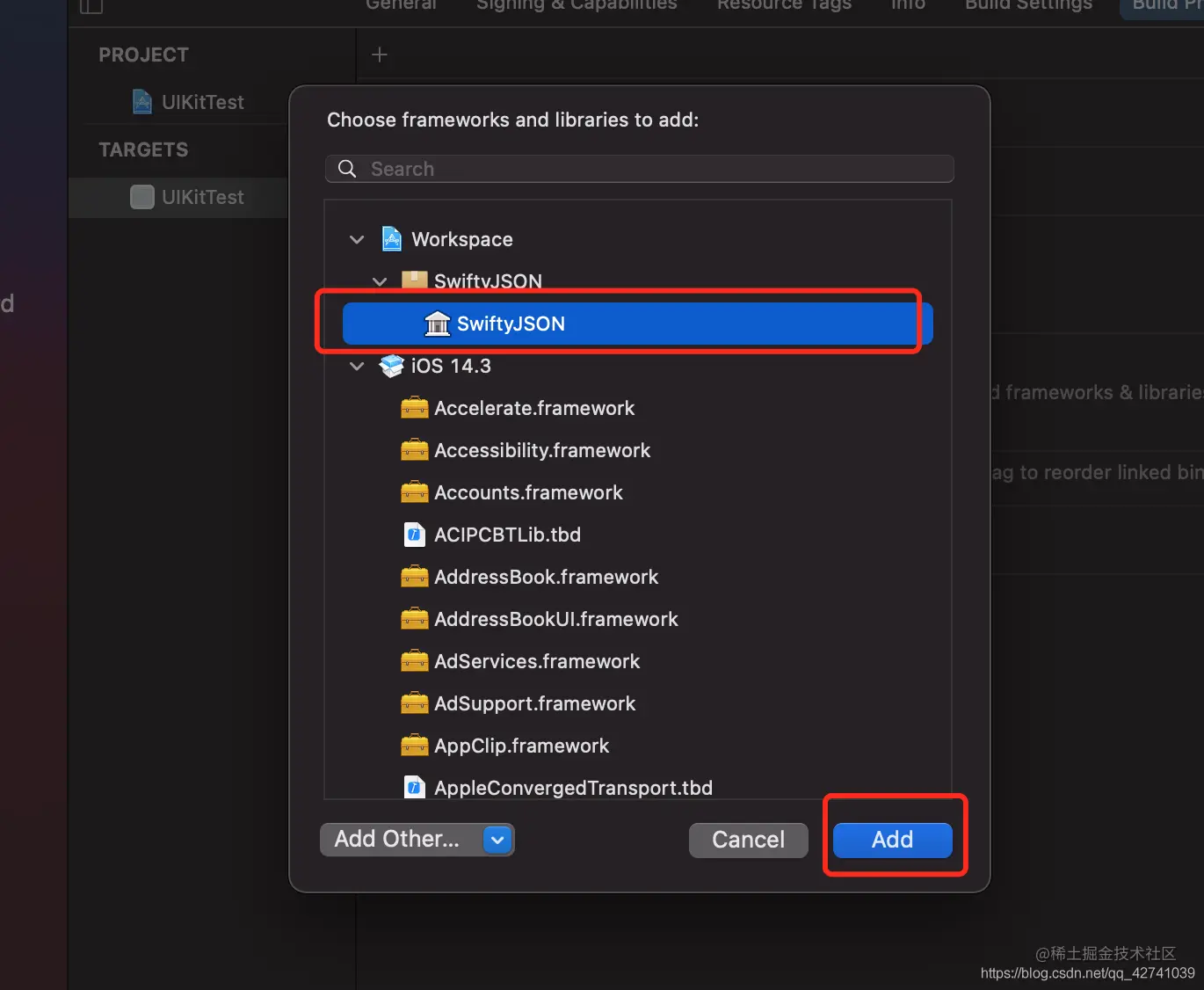Click the Add button
Viewport: 1204px width, 990px height.
(x=892, y=840)
